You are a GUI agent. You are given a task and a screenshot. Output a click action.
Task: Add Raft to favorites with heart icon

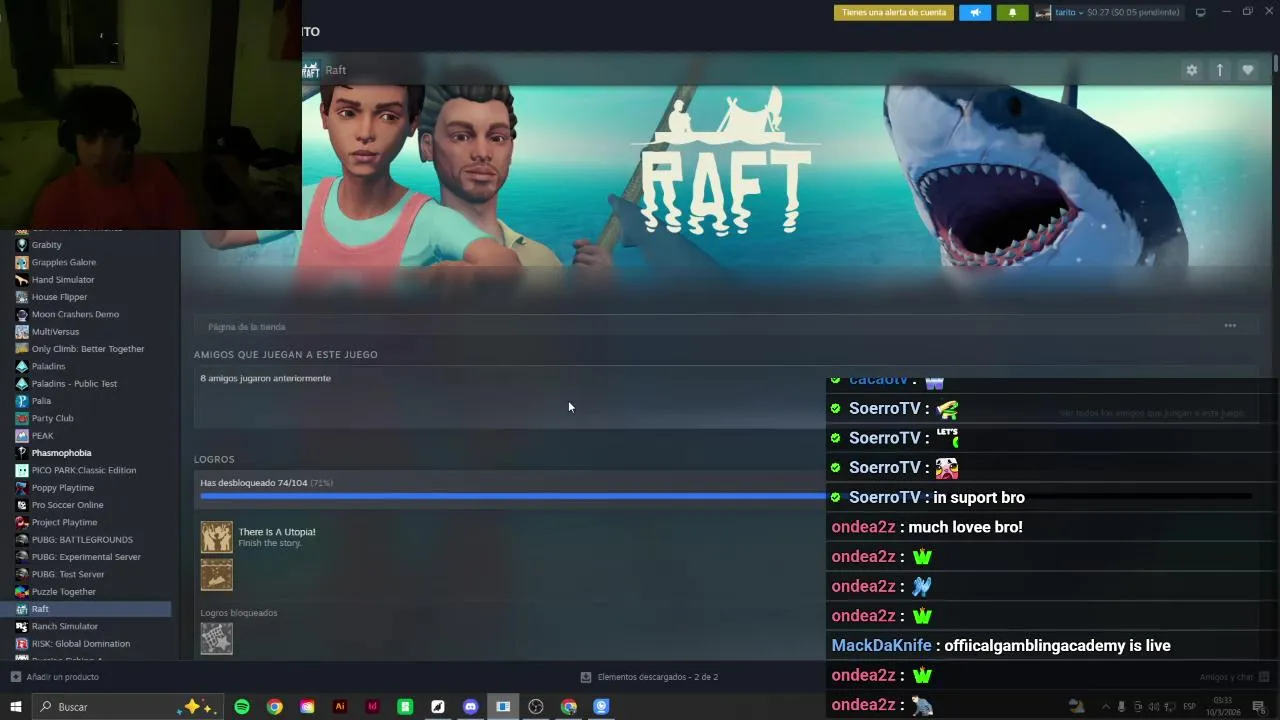[x=1247, y=70]
